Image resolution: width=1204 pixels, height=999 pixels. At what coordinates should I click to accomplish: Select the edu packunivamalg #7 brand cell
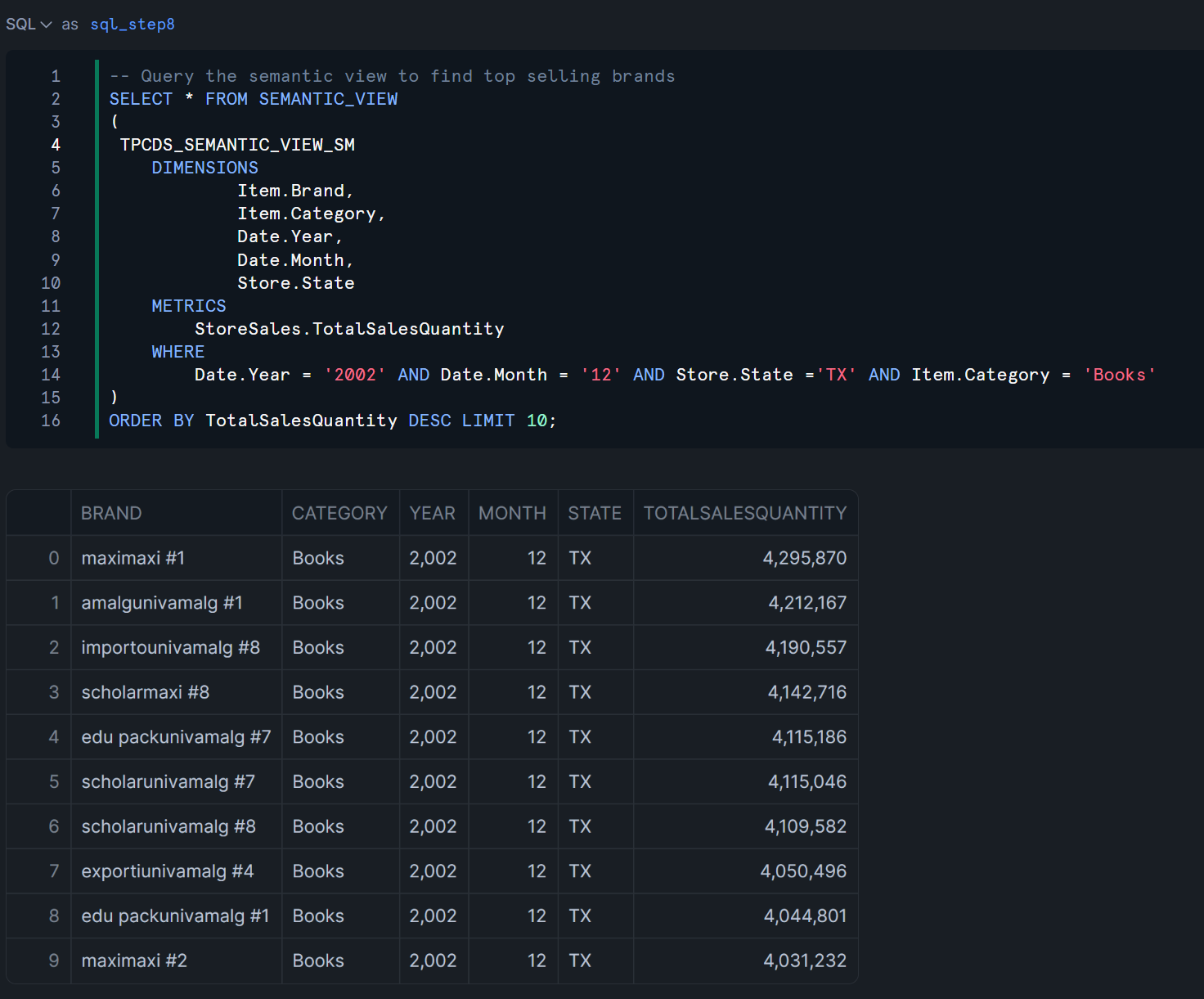click(176, 737)
